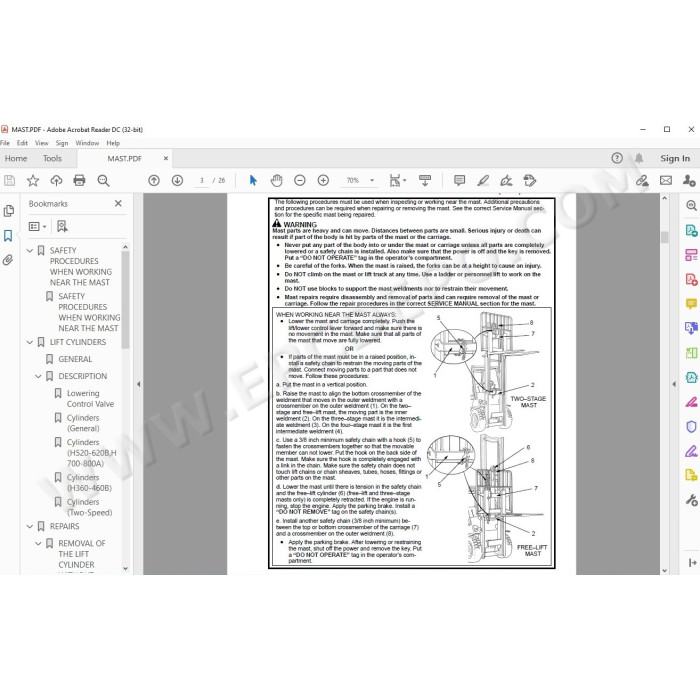Collapse the REPAIRS bookmark
The width and height of the screenshot is (700, 700).
click(30, 527)
